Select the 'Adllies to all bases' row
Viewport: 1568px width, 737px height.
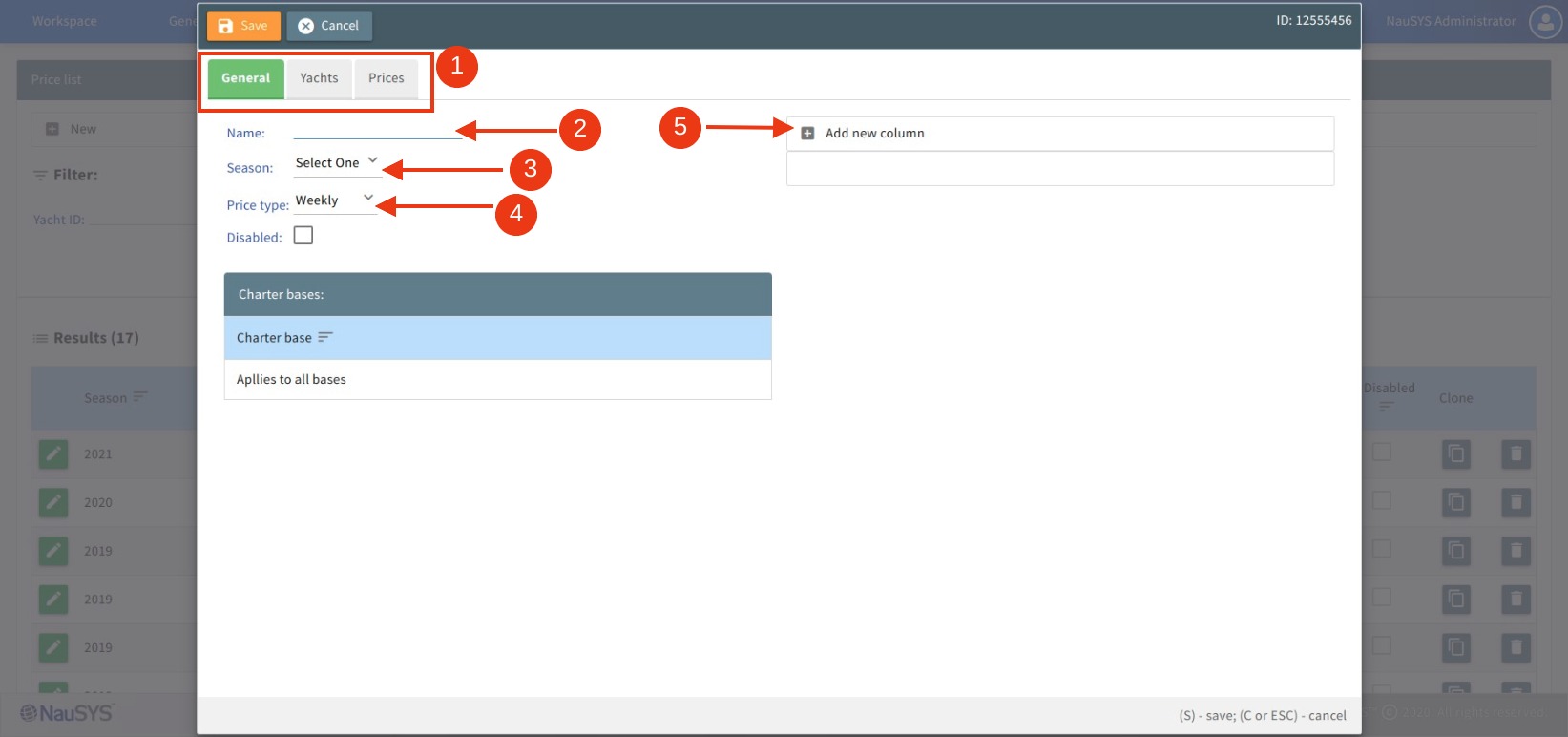[497, 379]
